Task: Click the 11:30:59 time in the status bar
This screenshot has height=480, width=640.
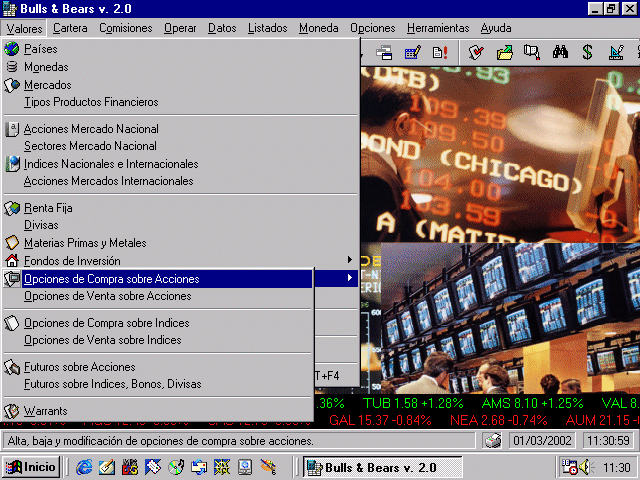Action: click(x=608, y=441)
